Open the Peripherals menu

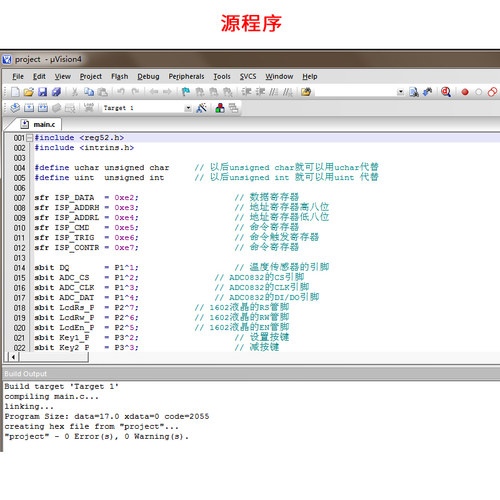pos(186,76)
